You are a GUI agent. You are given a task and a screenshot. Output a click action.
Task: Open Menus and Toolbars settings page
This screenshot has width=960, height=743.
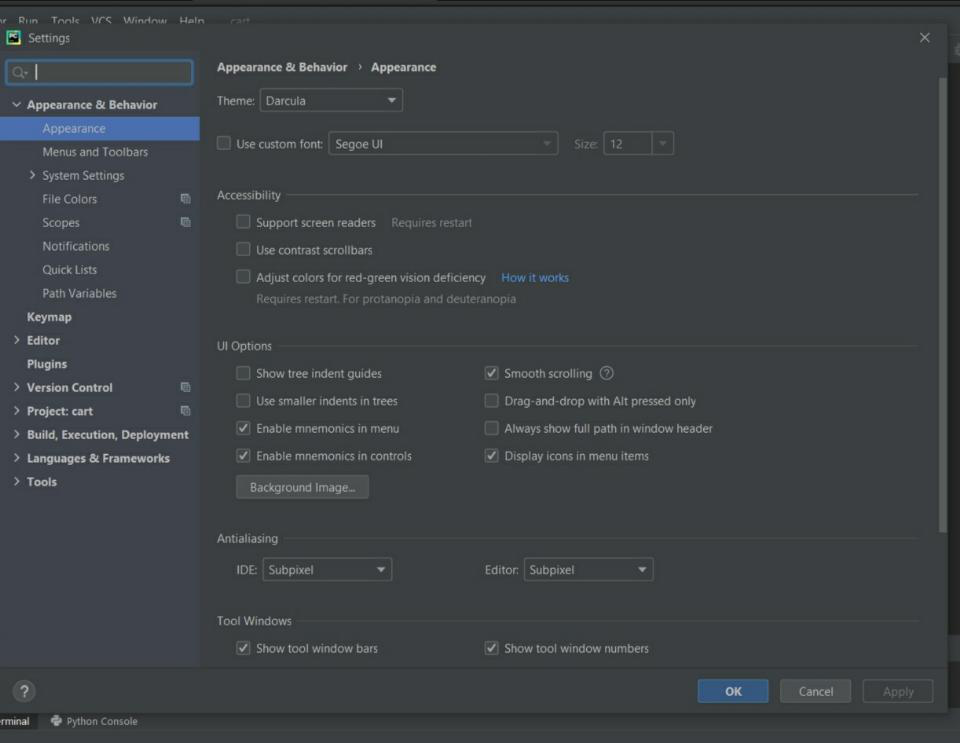(x=95, y=152)
